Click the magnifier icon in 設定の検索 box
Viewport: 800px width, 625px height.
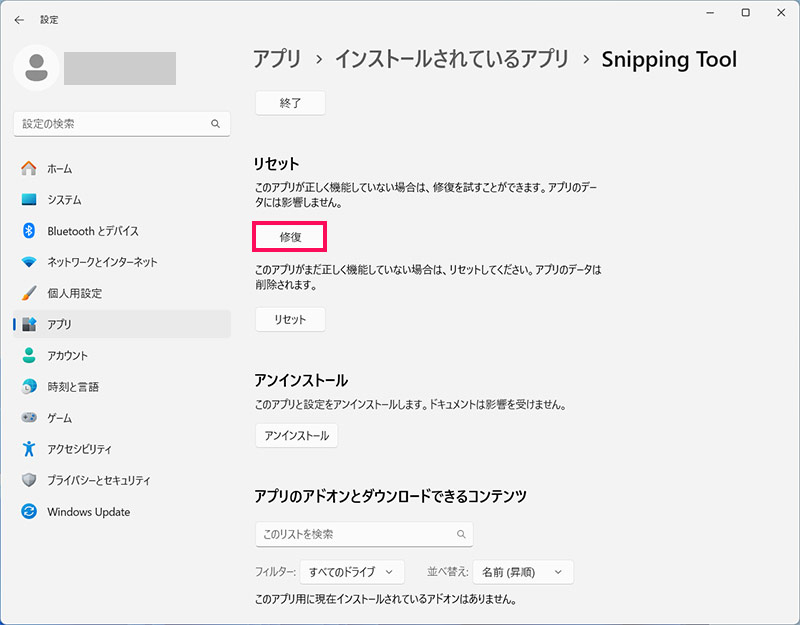click(x=215, y=123)
